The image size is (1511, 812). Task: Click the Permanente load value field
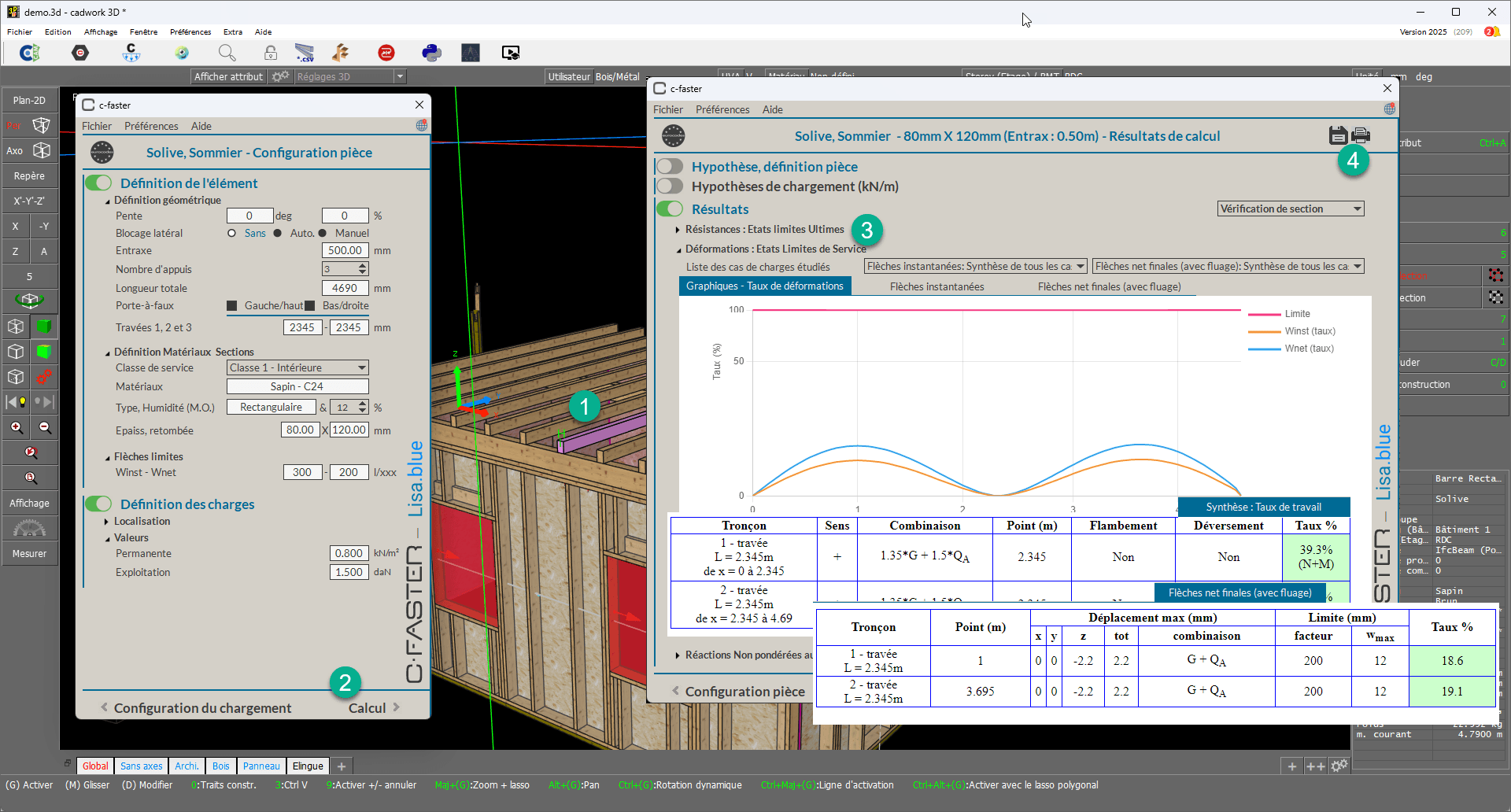349,553
